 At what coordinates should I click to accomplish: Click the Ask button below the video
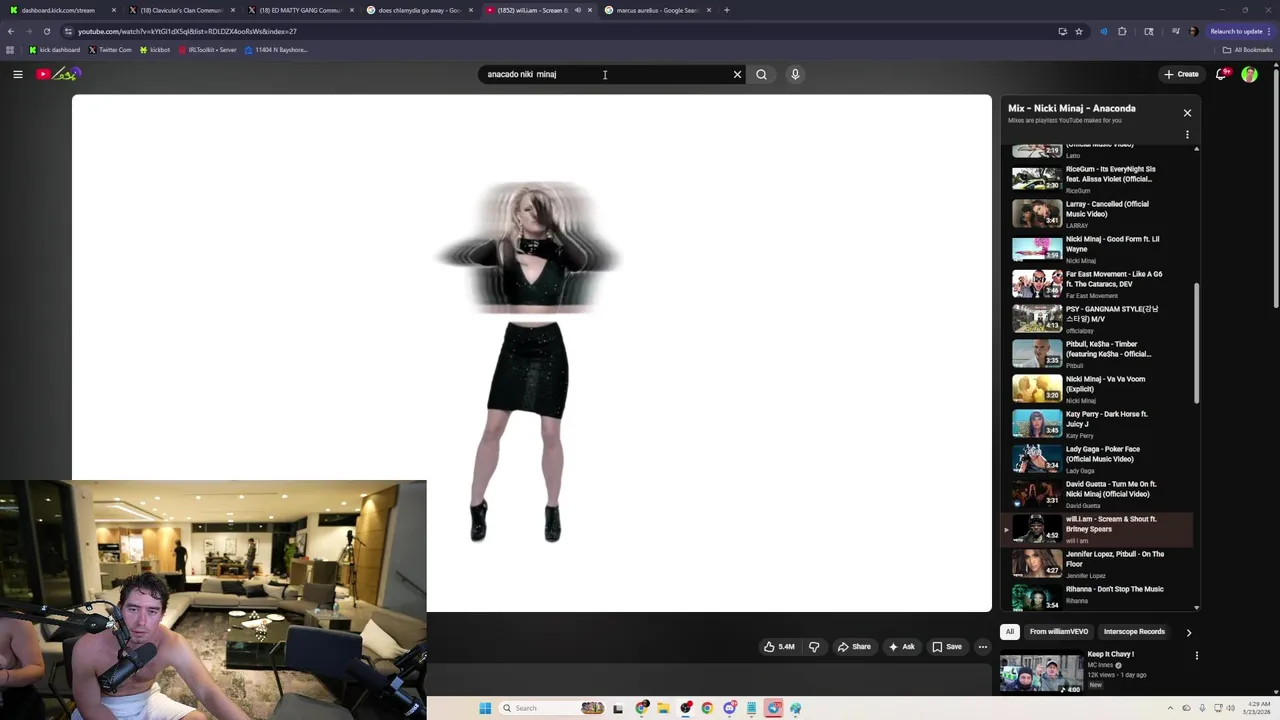pyautogui.click(x=902, y=647)
